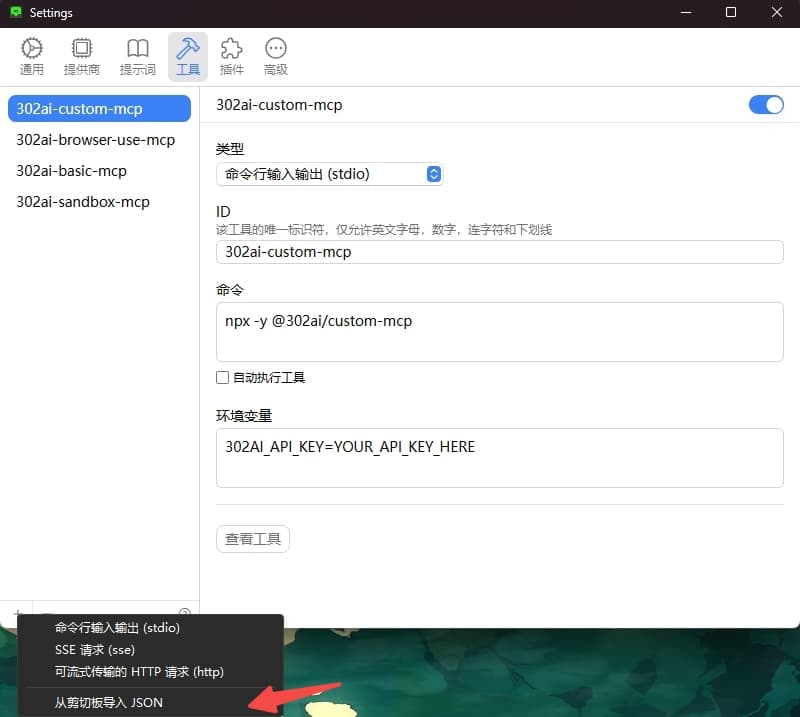Choose SSE 请求 (sse) menu entry

(151, 650)
